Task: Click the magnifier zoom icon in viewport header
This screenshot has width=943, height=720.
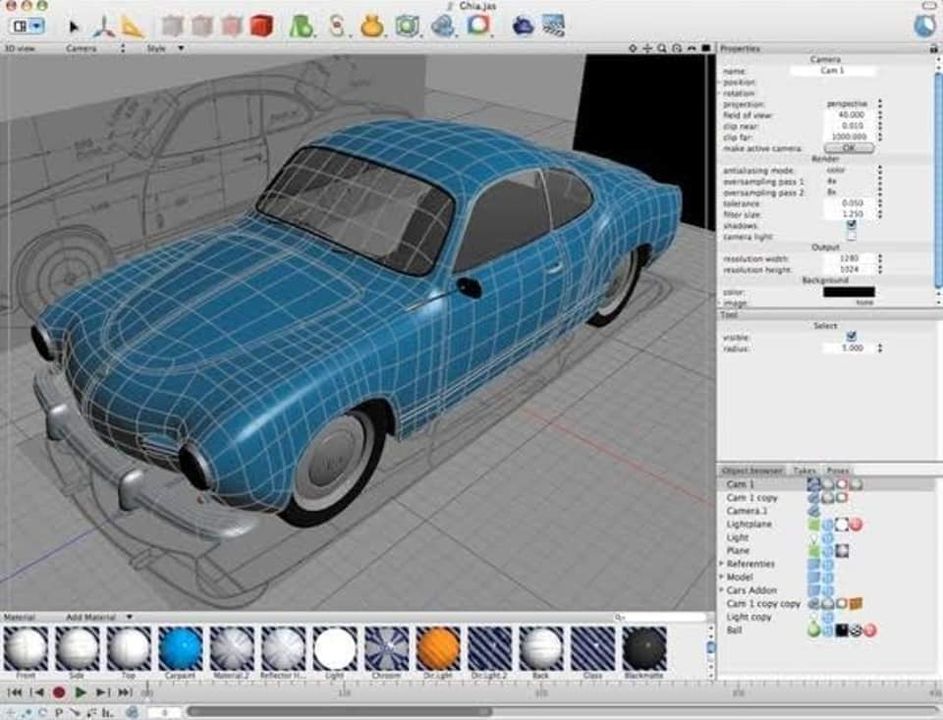Action: click(662, 48)
